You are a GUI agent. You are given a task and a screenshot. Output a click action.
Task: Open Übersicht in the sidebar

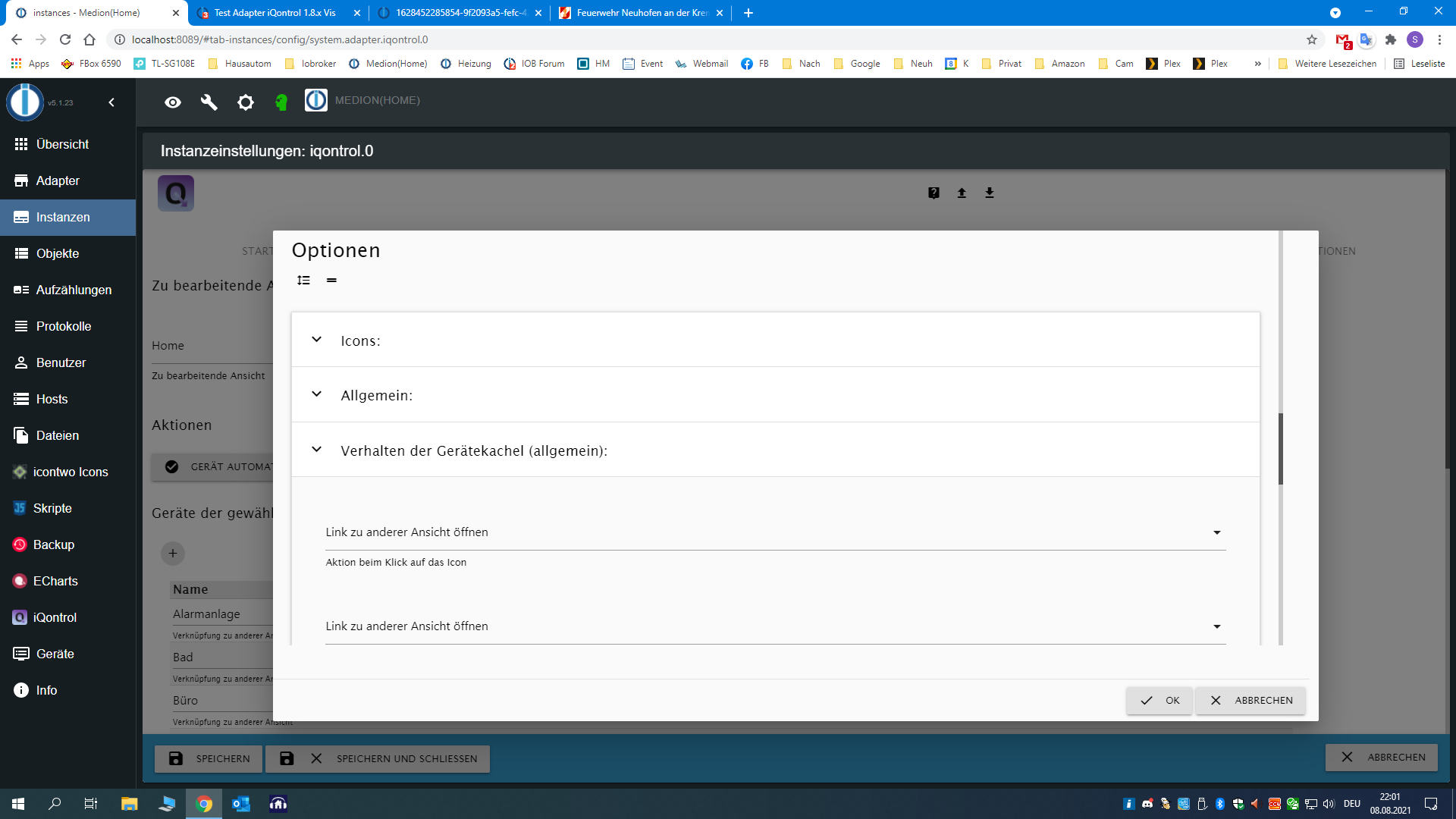(68, 144)
